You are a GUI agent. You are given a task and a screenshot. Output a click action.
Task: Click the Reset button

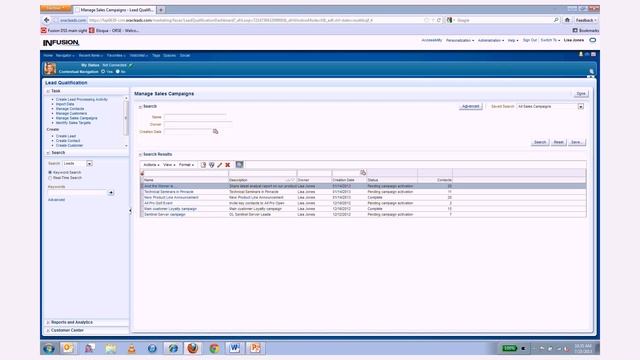click(558, 142)
